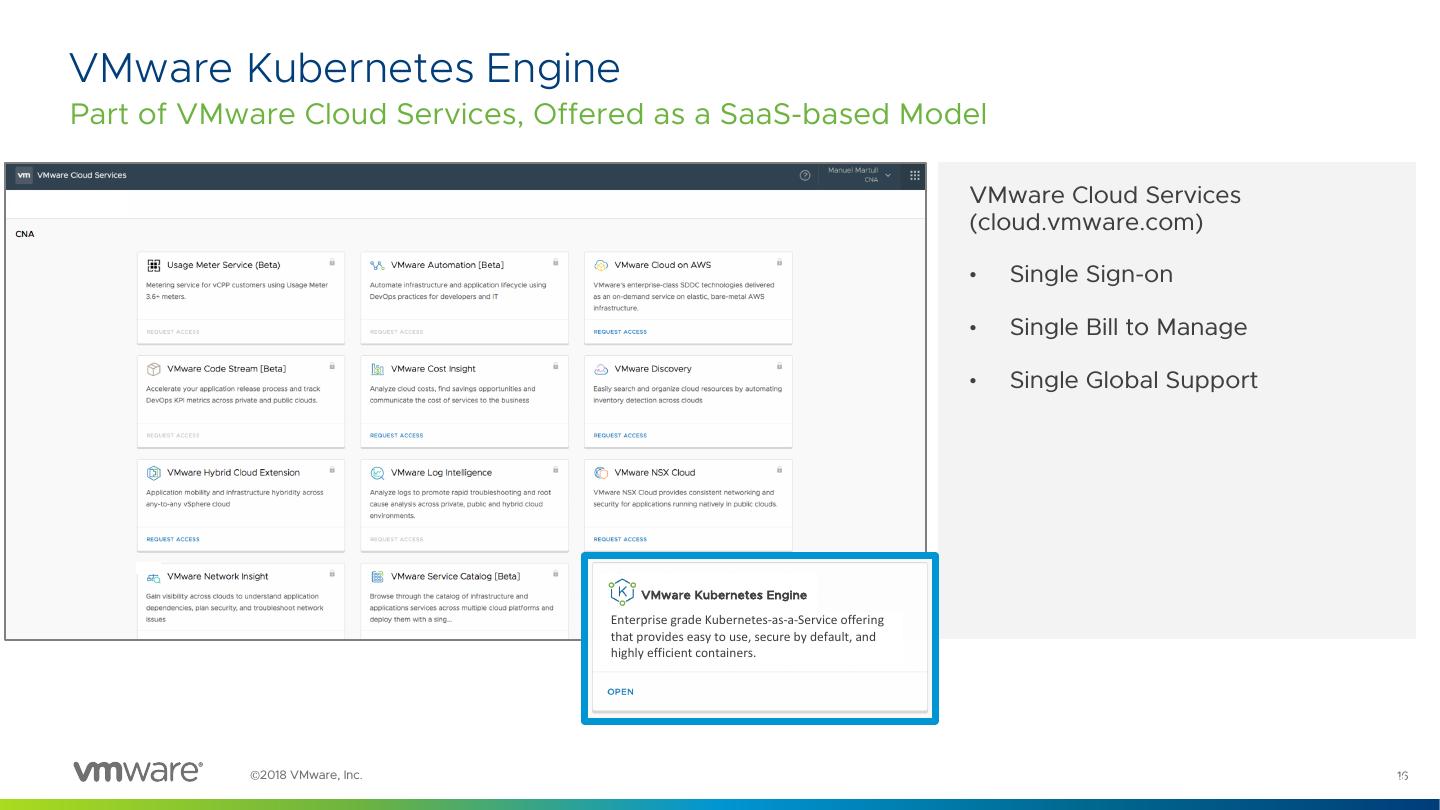Click the VMware Cost Insight icon
Screen dimensions: 1440x810
[x=377, y=369]
